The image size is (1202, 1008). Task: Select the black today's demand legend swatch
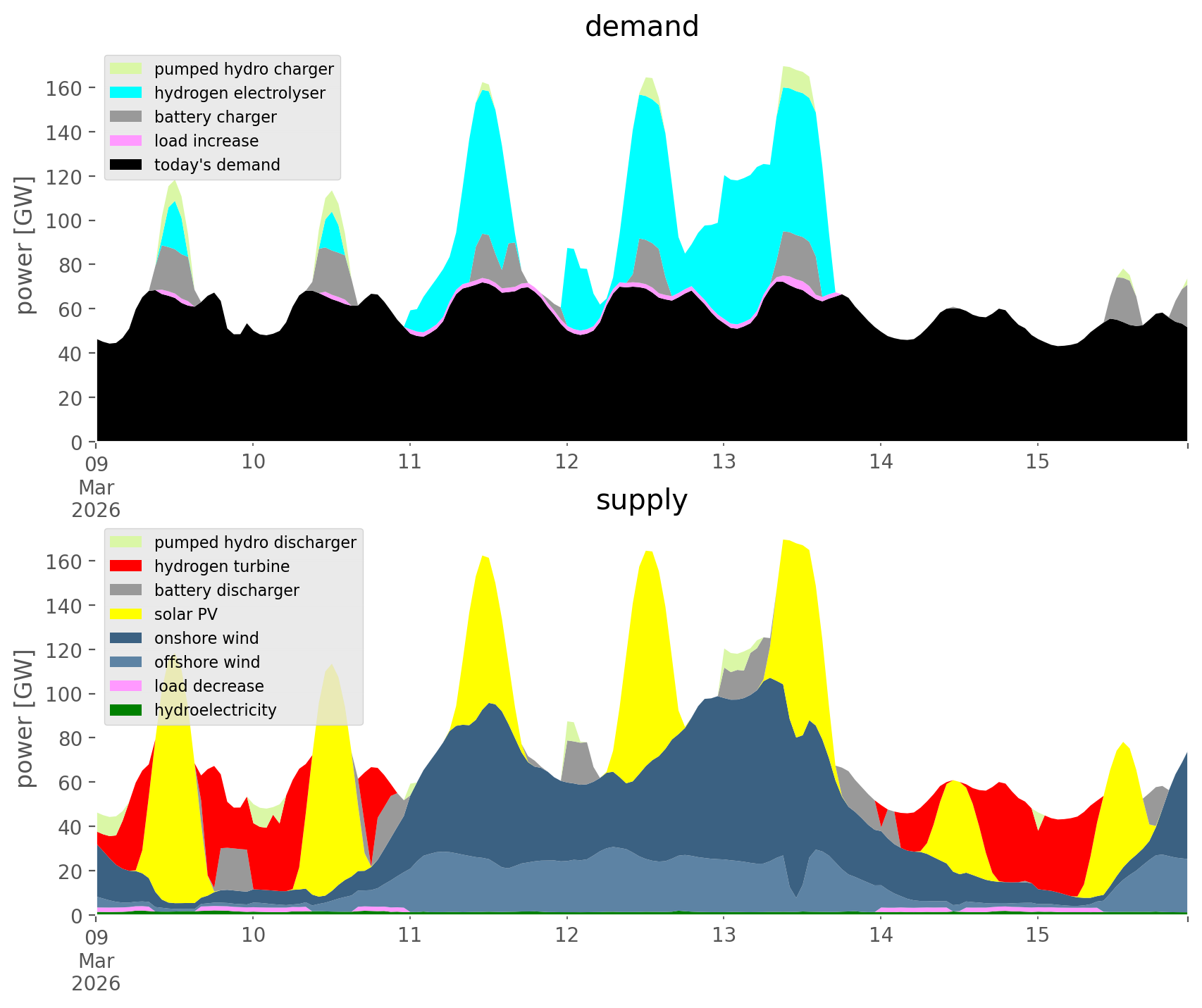click(127, 165)
